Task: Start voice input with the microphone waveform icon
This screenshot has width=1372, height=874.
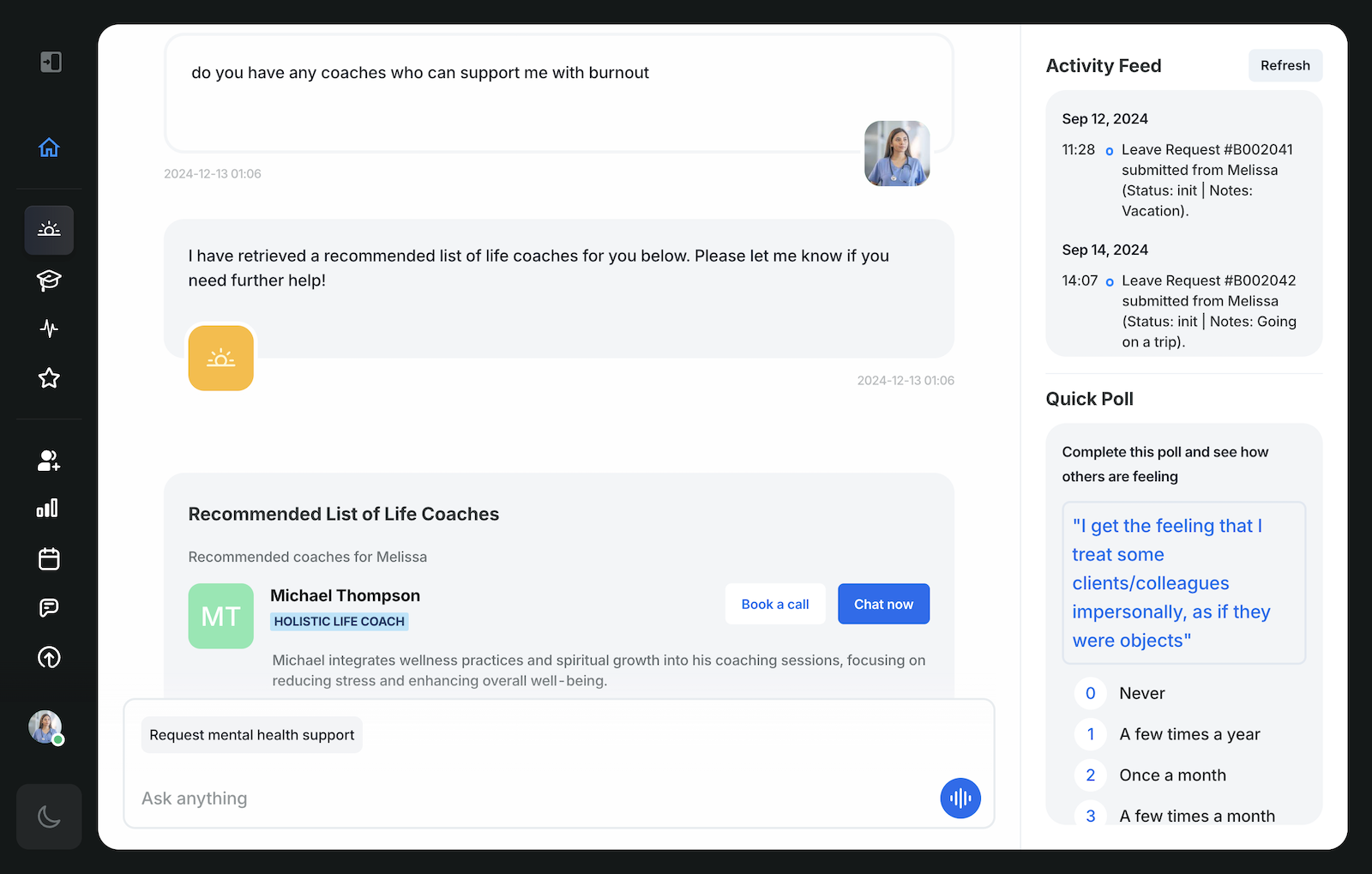Action: [960, 798]
